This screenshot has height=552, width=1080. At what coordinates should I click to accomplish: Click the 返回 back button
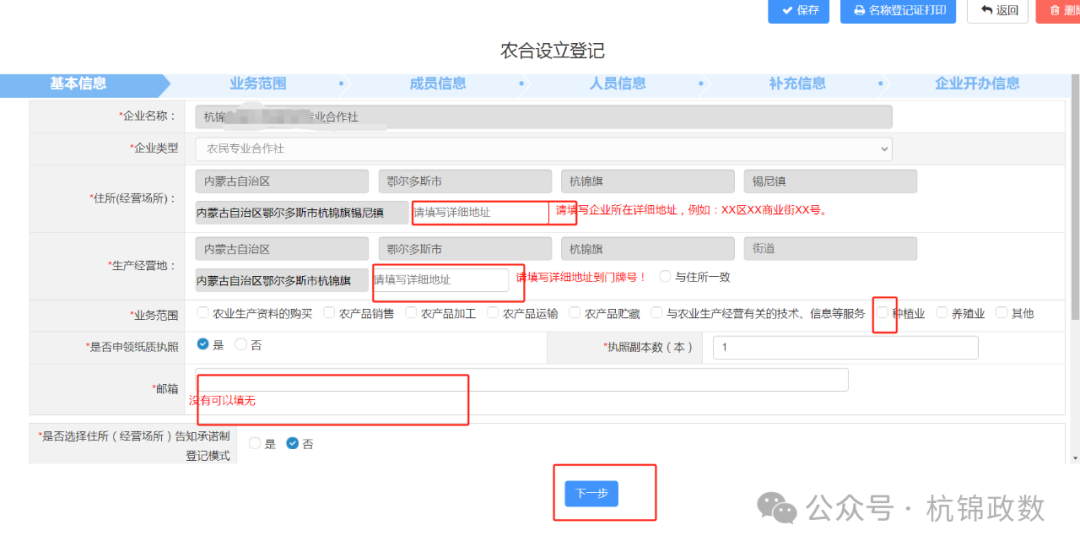997,11
